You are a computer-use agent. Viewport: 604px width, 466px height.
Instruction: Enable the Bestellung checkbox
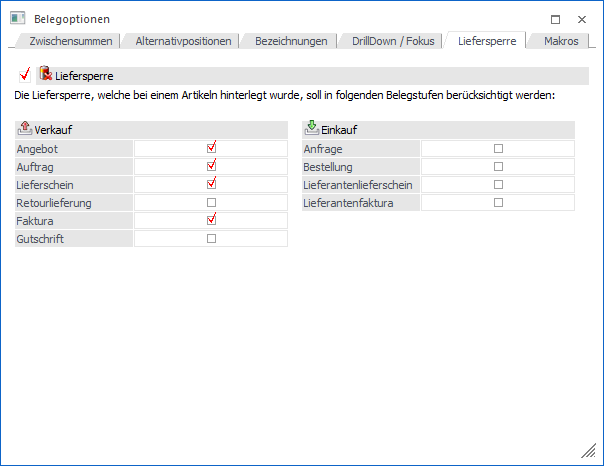click(x=498, y=167)
